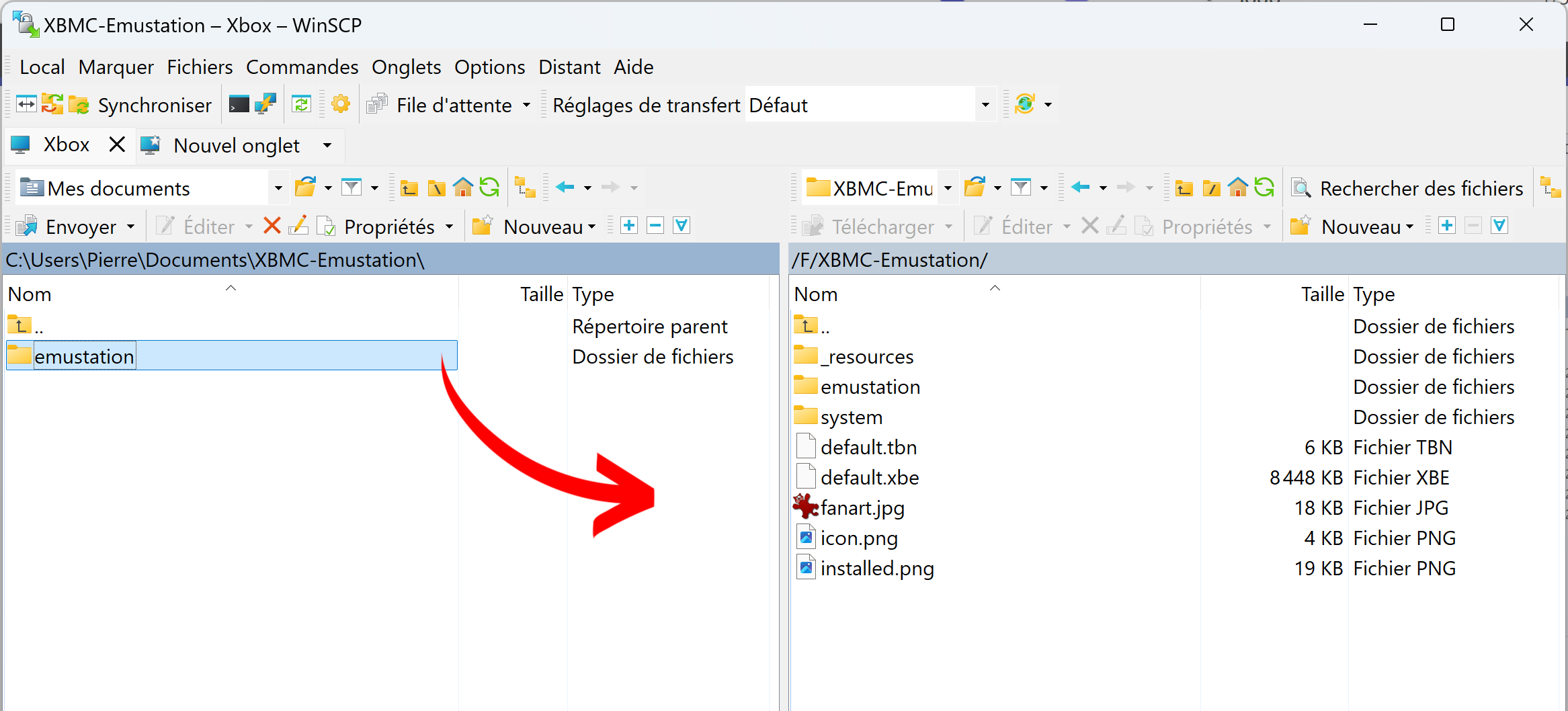Open the Commandes menu

[x=302, y=67]
